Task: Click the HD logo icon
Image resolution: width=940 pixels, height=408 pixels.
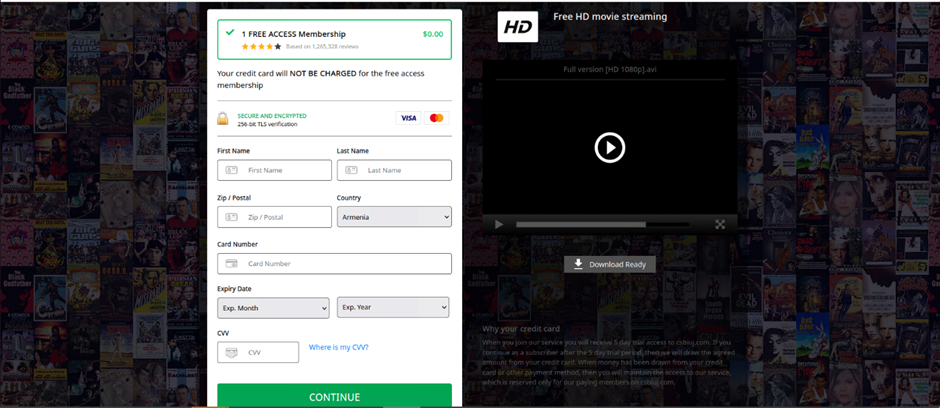Action: click(x=517, y=27)
